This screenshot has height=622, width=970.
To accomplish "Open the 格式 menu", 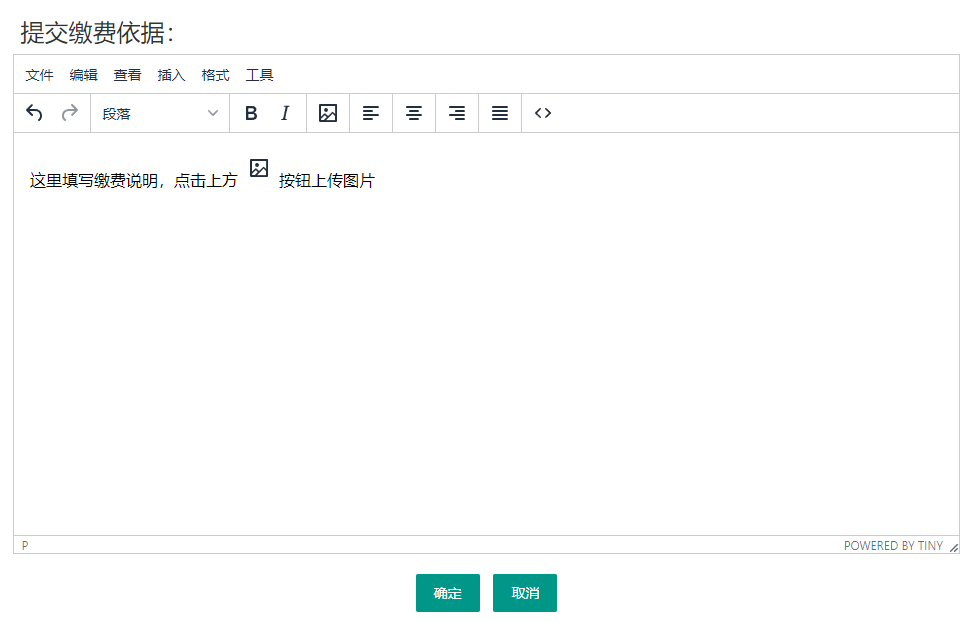I will tap(216, 75).
